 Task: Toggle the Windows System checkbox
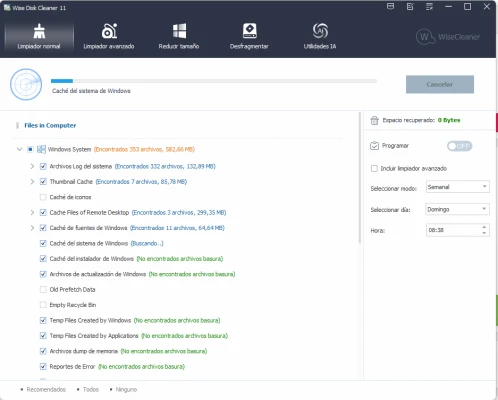click(x=30, y=149)
